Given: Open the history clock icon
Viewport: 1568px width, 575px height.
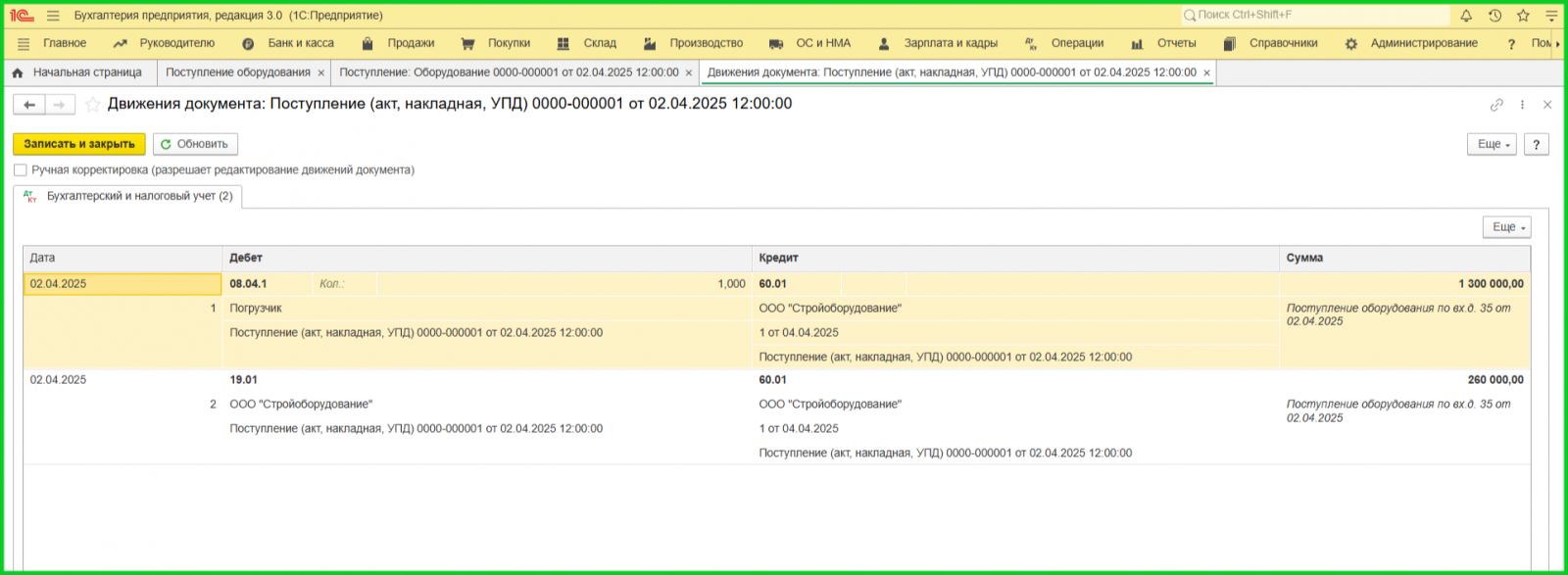Looking at the screenshot, I should [x=1494, y=16].
